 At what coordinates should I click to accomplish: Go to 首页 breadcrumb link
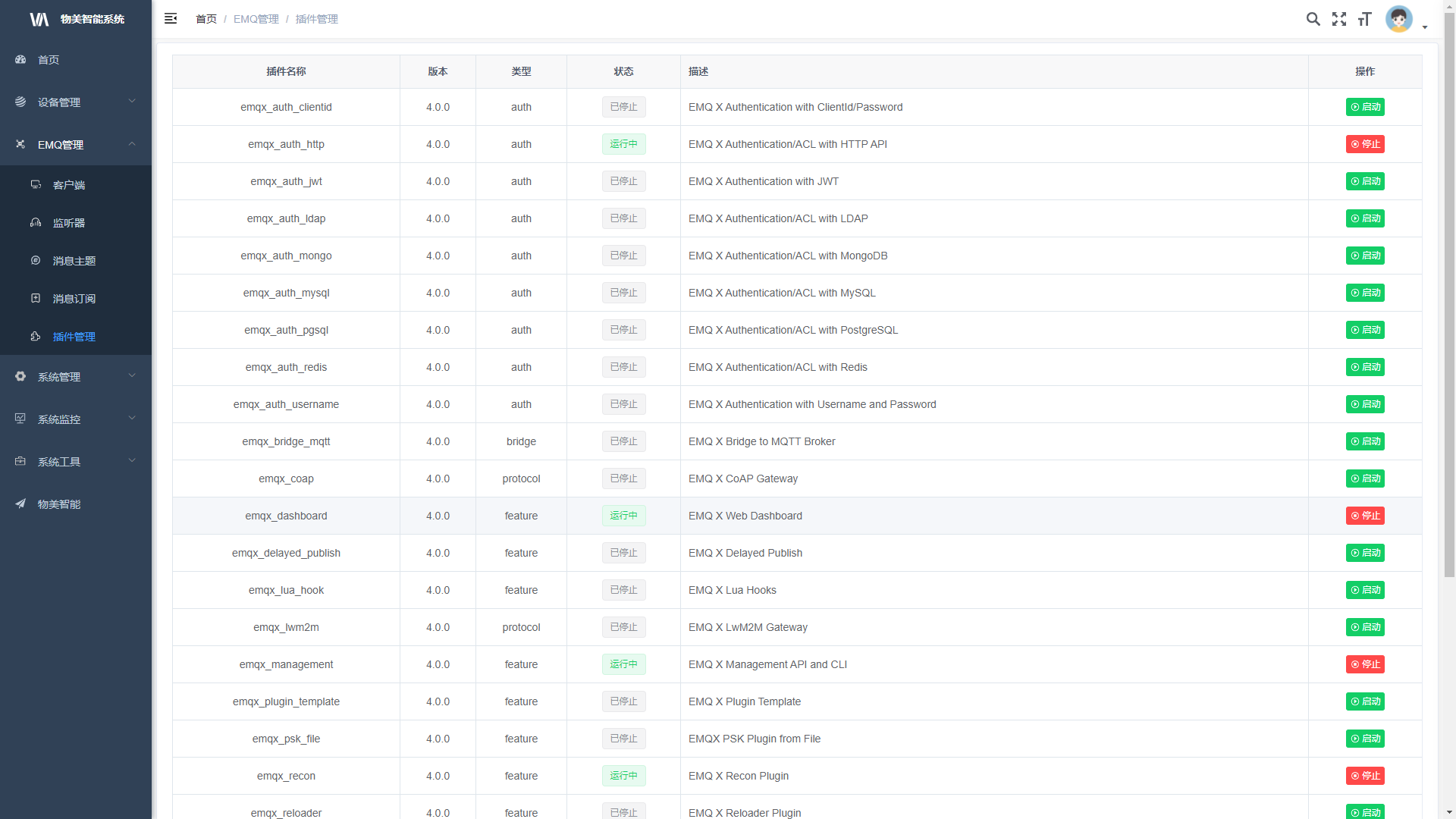tap(206, 19)
